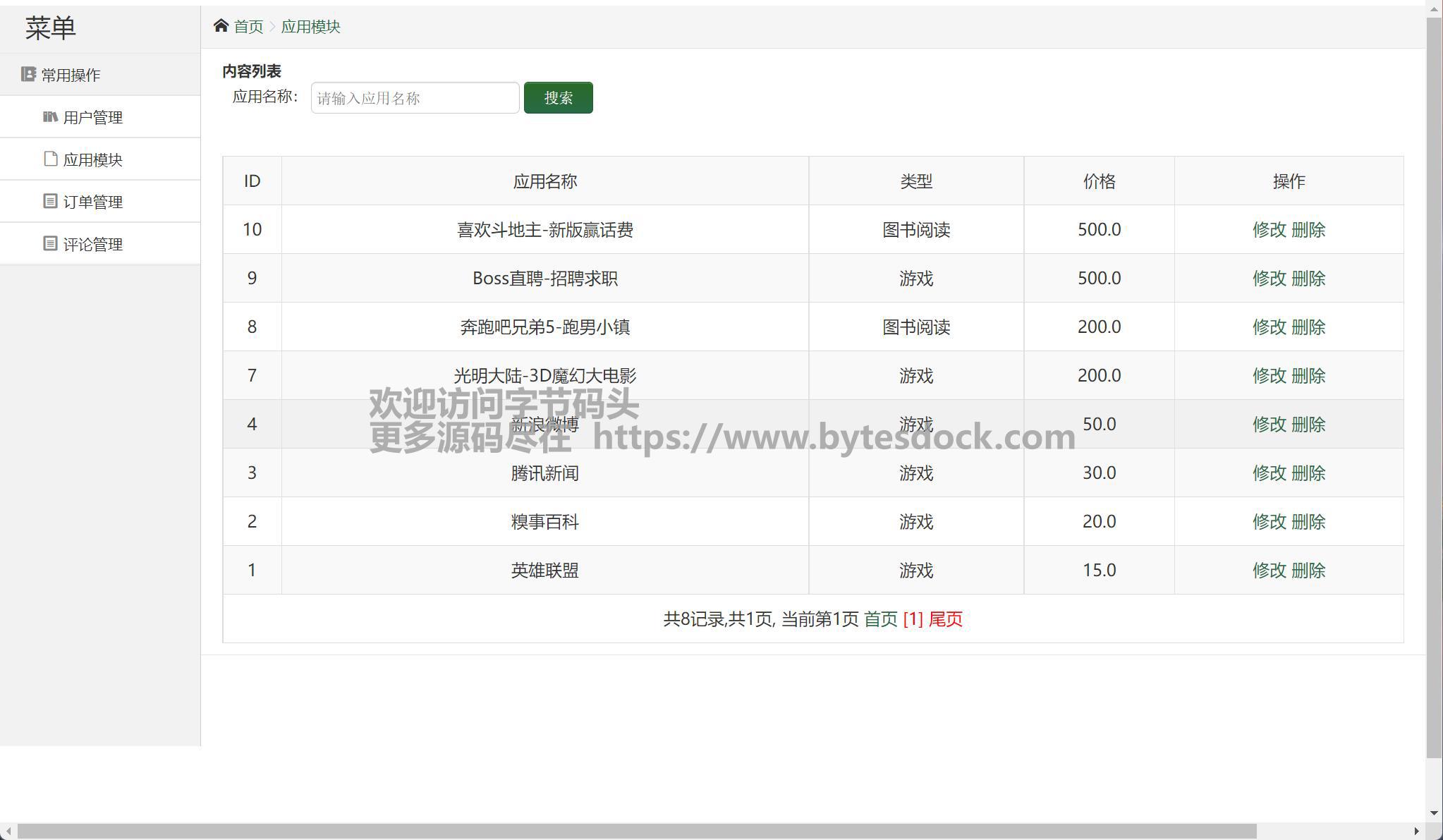This screenshot has height=840, width=1443.
Task: Click the horizontal scrollbar right arrow
Action: coord(1416,832)
